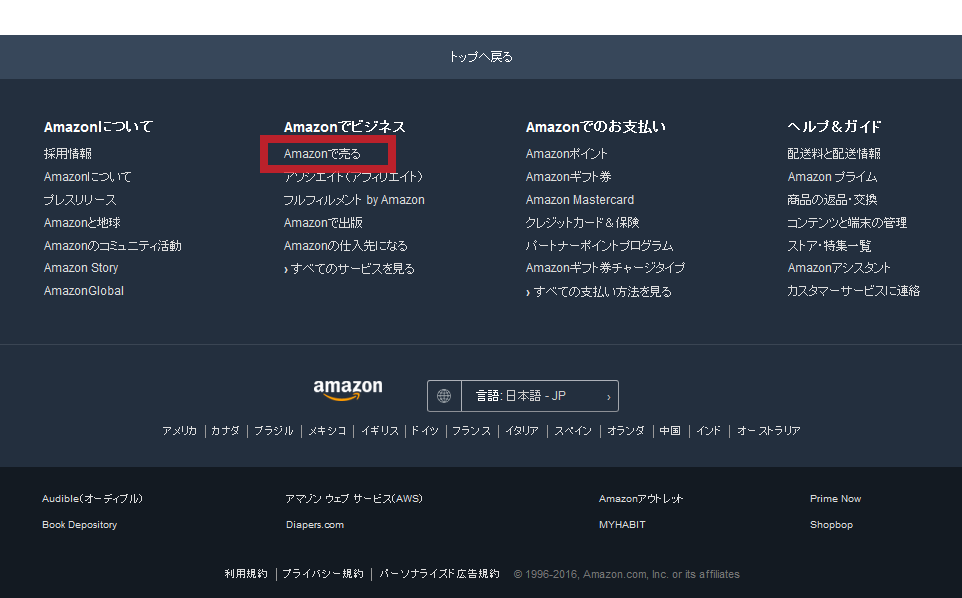Viewport: 962px width, 598px height.
Task: Visit アマゾン ウェブ サービス(AWS) link
Action: tap(354, 499)
